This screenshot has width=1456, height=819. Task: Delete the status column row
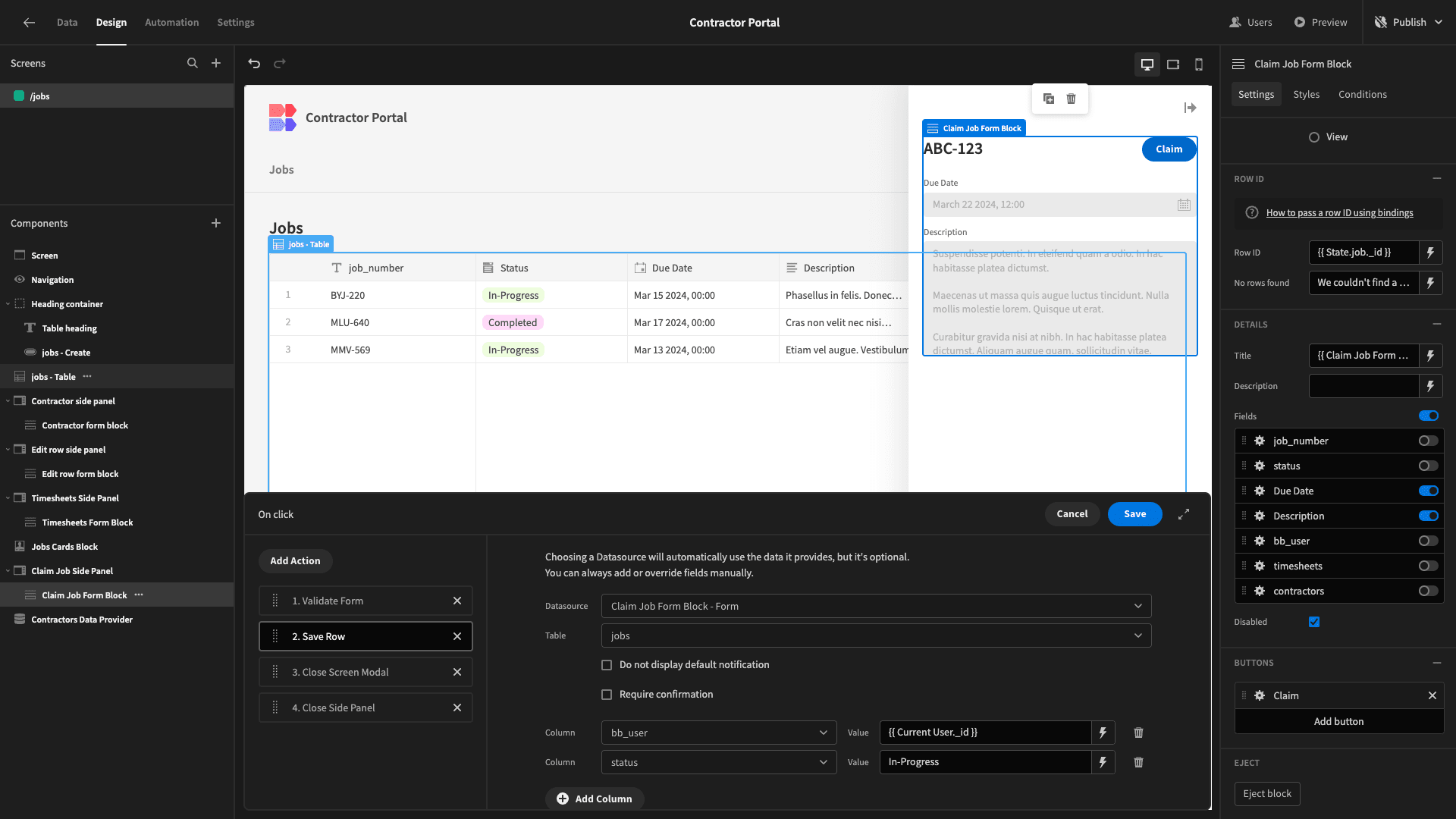1138,762
